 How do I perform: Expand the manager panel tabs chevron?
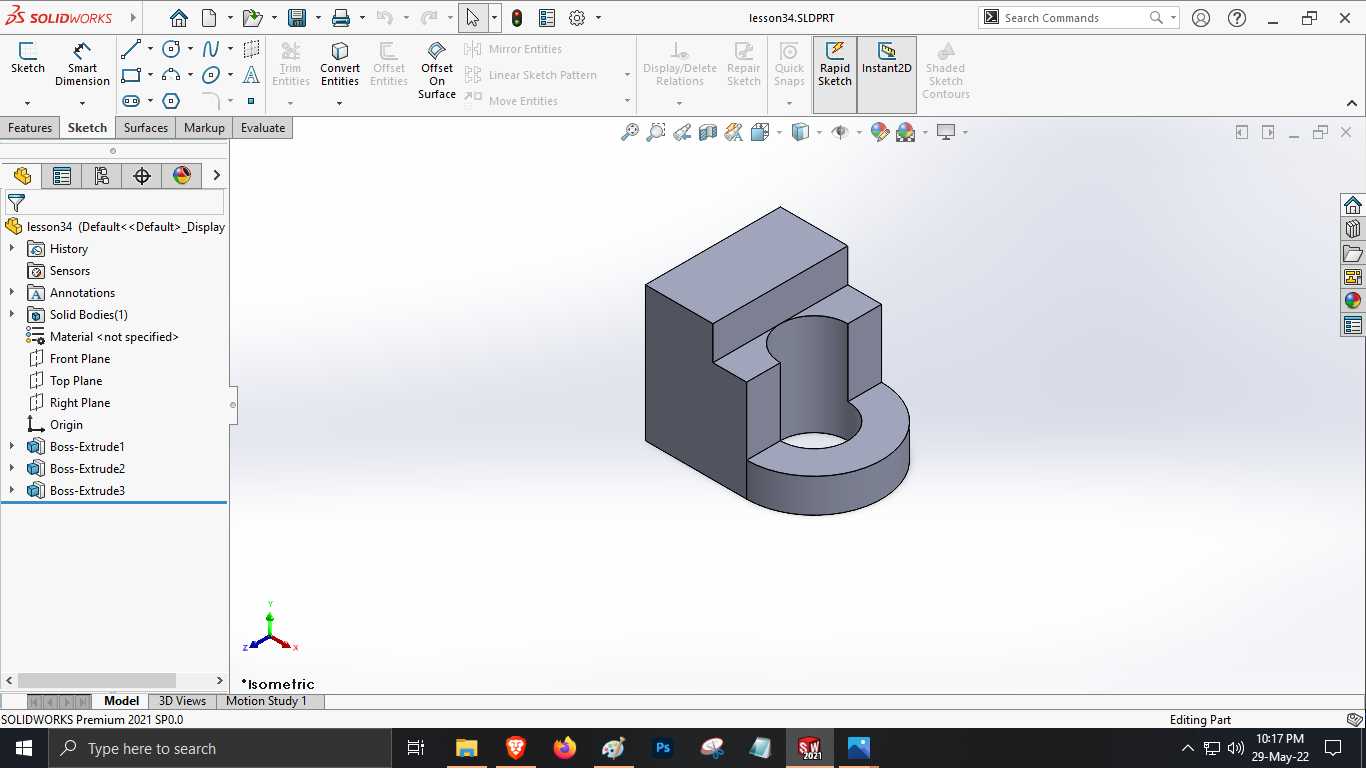[217, 176]
